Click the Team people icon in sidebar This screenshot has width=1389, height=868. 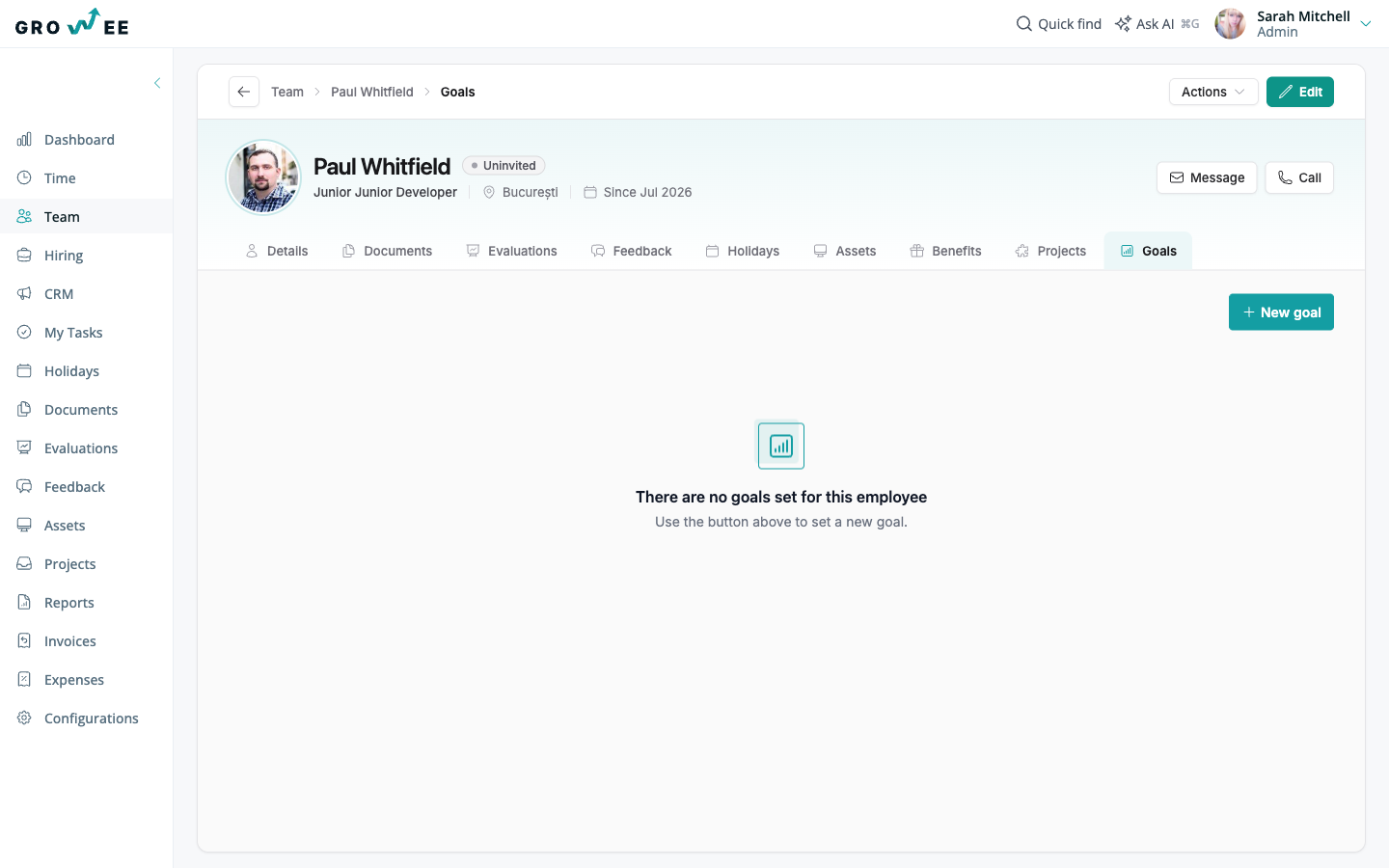point(24,216)
